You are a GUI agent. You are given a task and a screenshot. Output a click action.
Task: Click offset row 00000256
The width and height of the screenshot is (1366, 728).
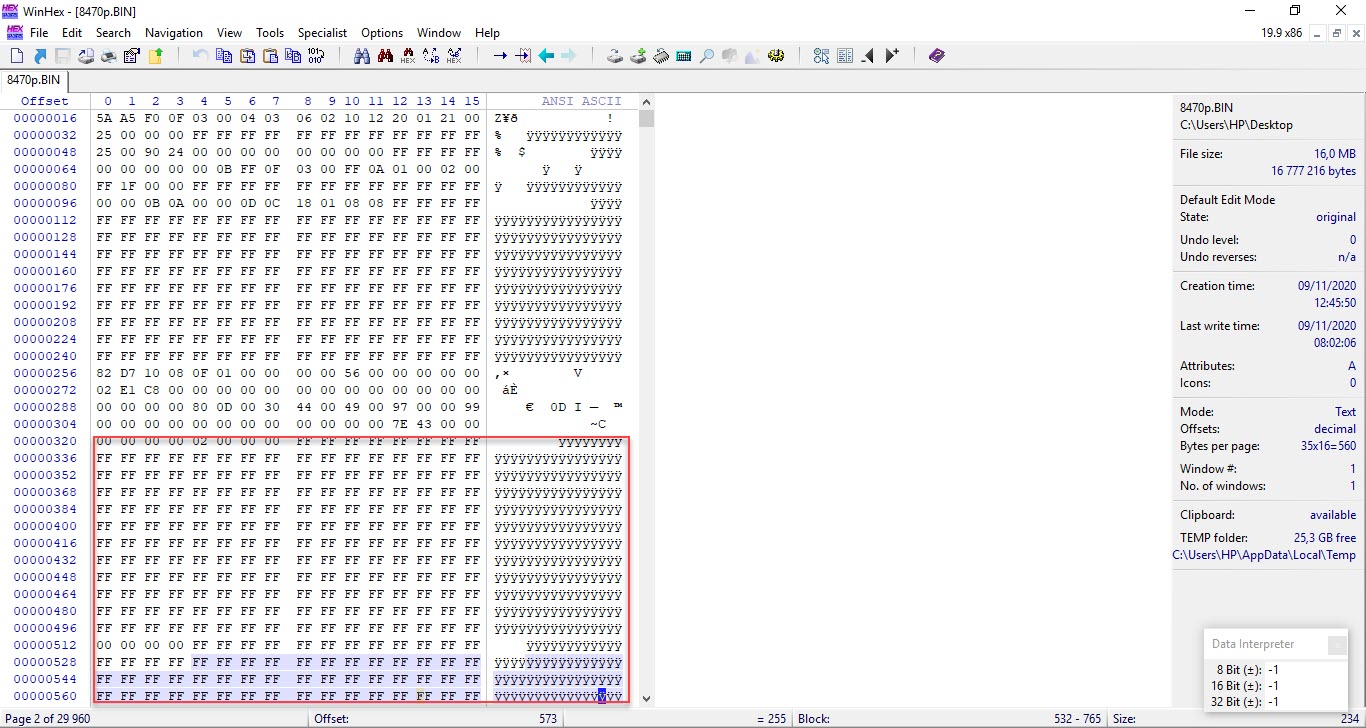45,373
